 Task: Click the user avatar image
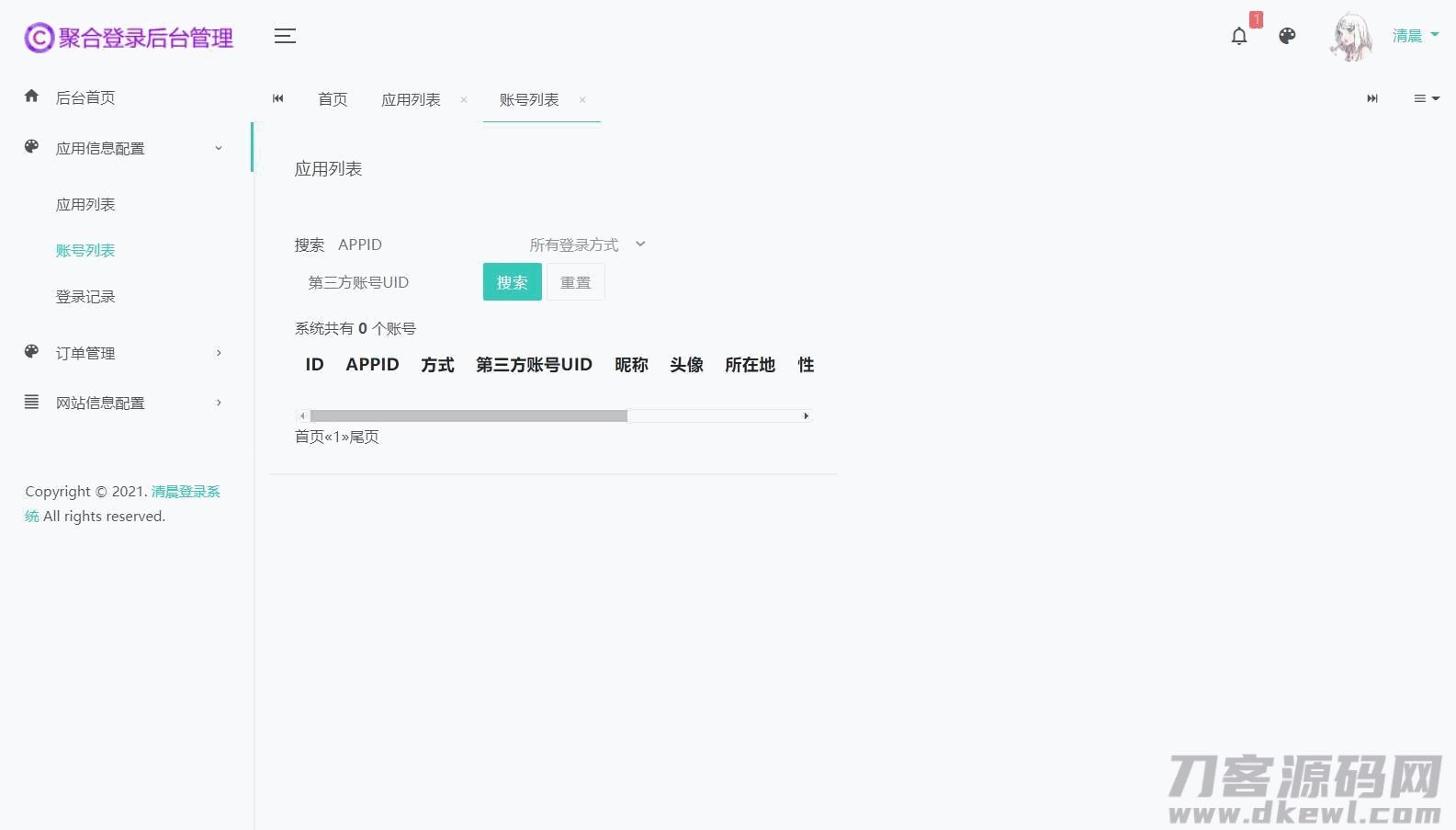coord(1351,37)
